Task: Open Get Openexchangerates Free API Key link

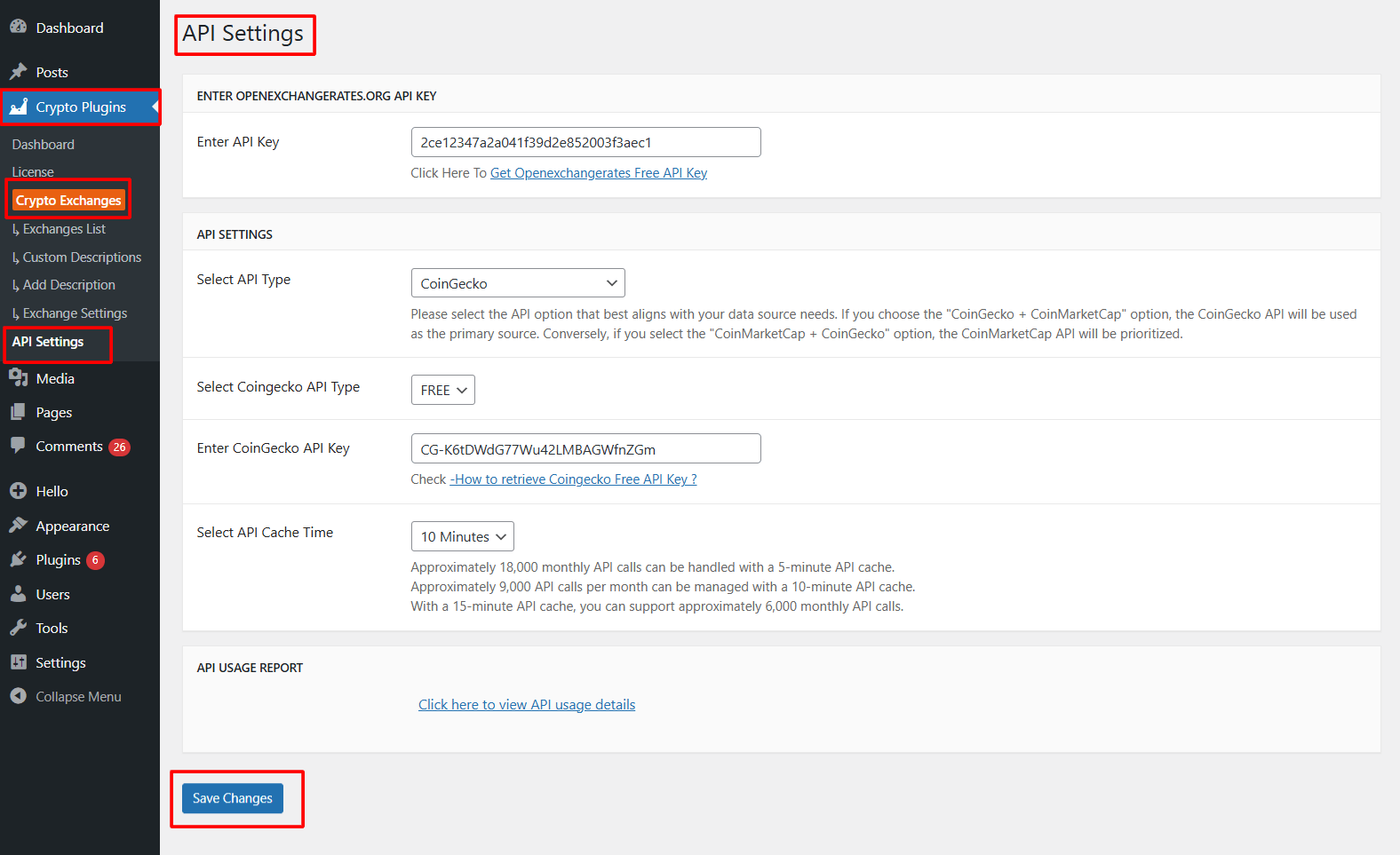Action: [598, 173]
